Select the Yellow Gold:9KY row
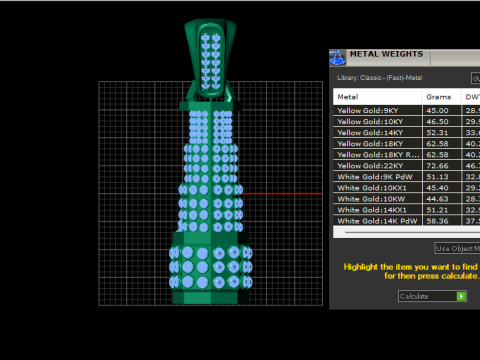This screenshot has width=480, height=360. click(x=406, y=110)
